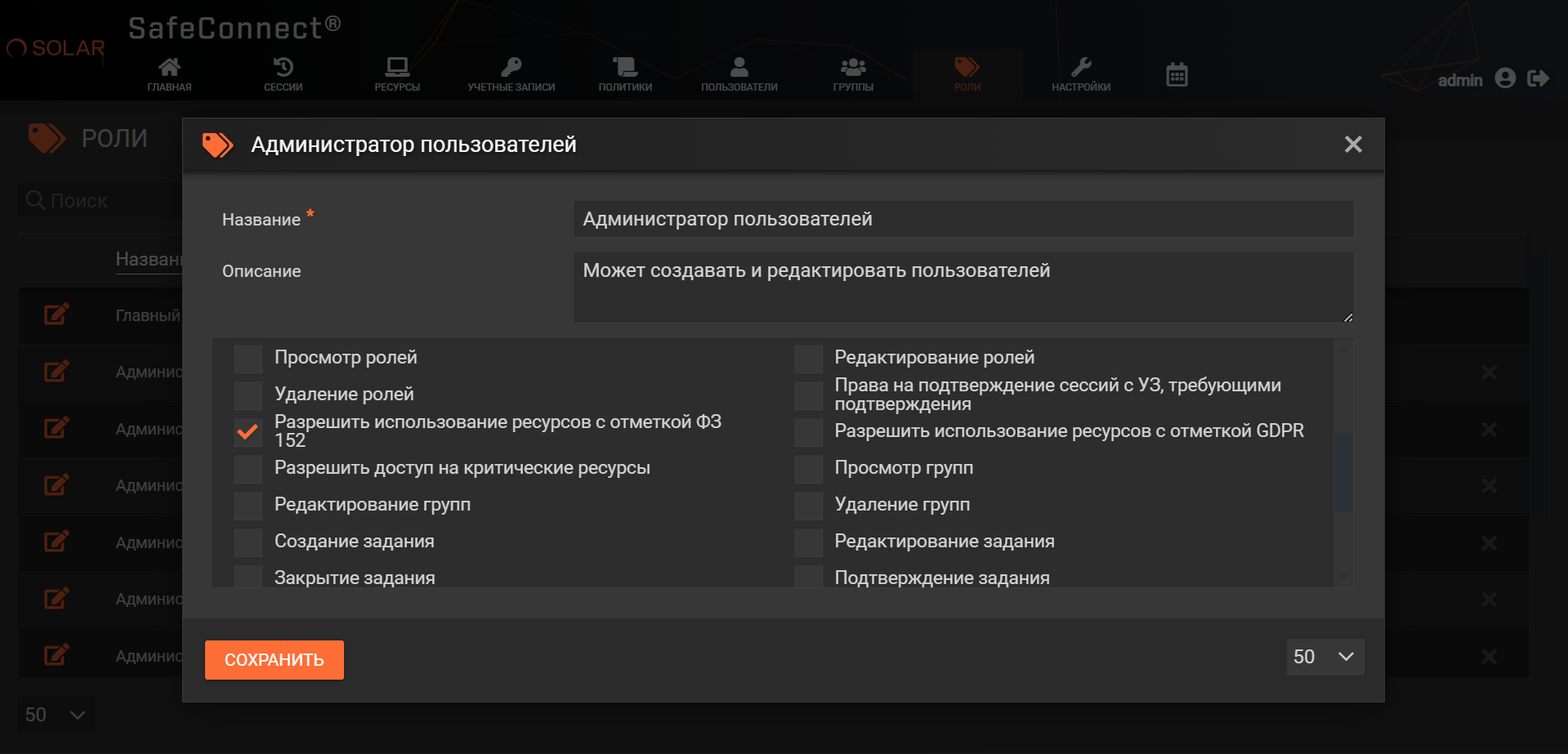Switch to Политики tab
Image resolution: width=1568 pixels, height=754 pixels.
tap(625, 74)
